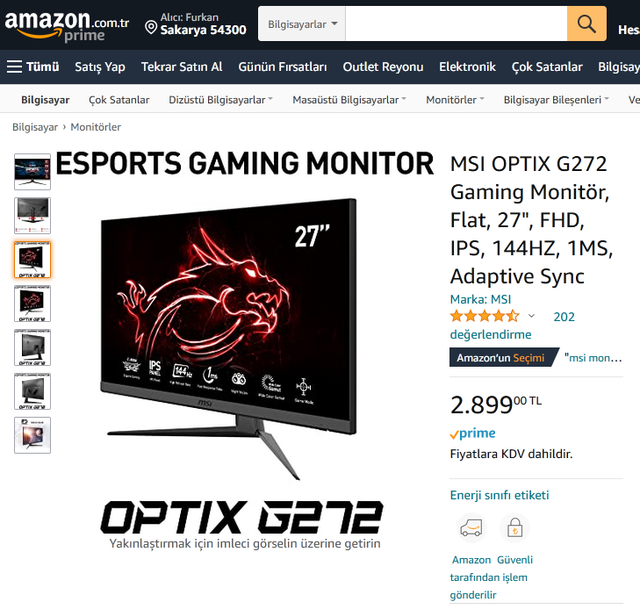Click the Amazon delivery truck icon
Viewport: 640px width, 615px height.
(471, 528)
